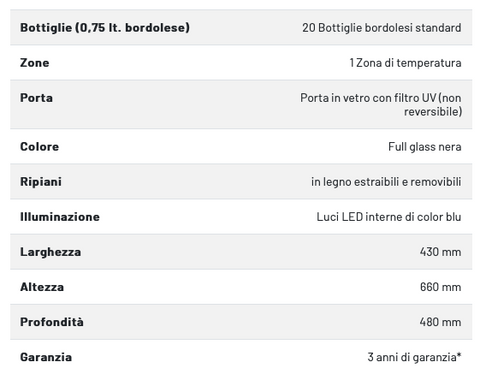
Task: Click the 3 anni di garanzia* text
Action: click(x=414, y=357)
